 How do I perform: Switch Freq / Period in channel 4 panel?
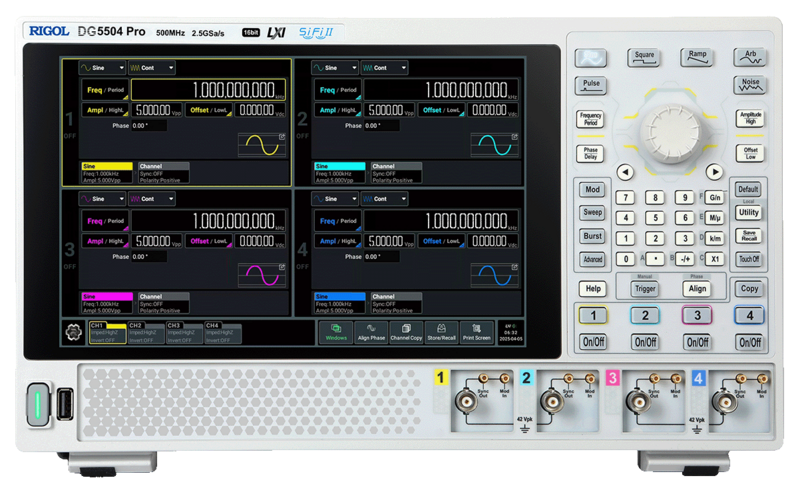(338, 221)
